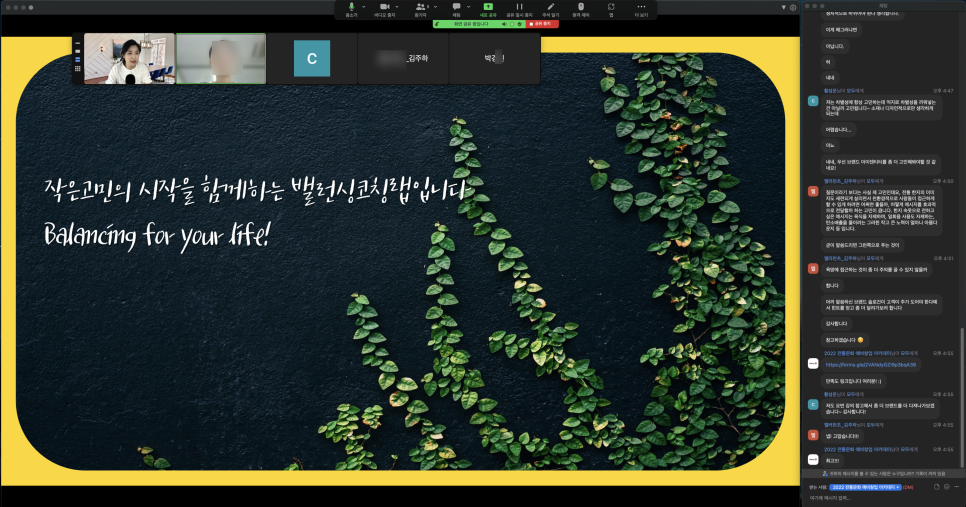Click the chat window title '채팅'
The height and width of the screenshot is (507, 966).
[883, 6]
